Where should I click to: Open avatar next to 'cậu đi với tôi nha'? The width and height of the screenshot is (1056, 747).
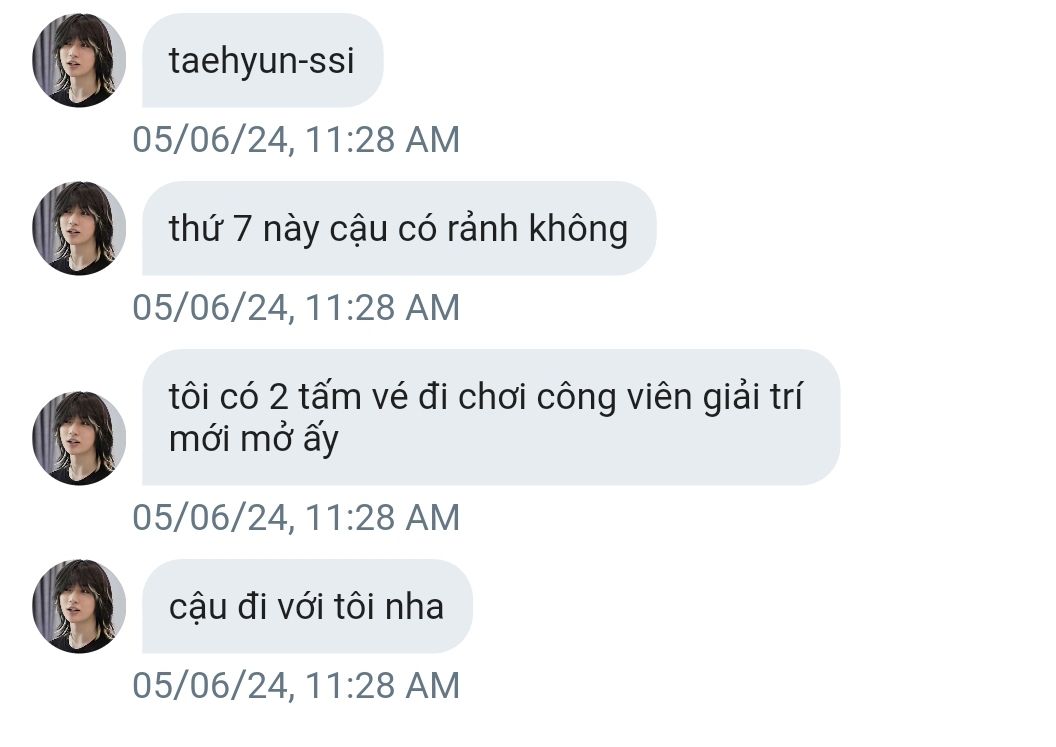click(79, 606)
